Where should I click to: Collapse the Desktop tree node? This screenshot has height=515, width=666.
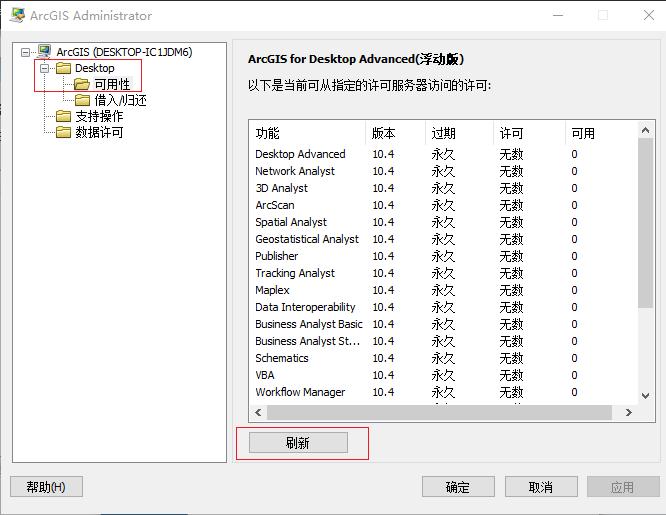(44, 68)
